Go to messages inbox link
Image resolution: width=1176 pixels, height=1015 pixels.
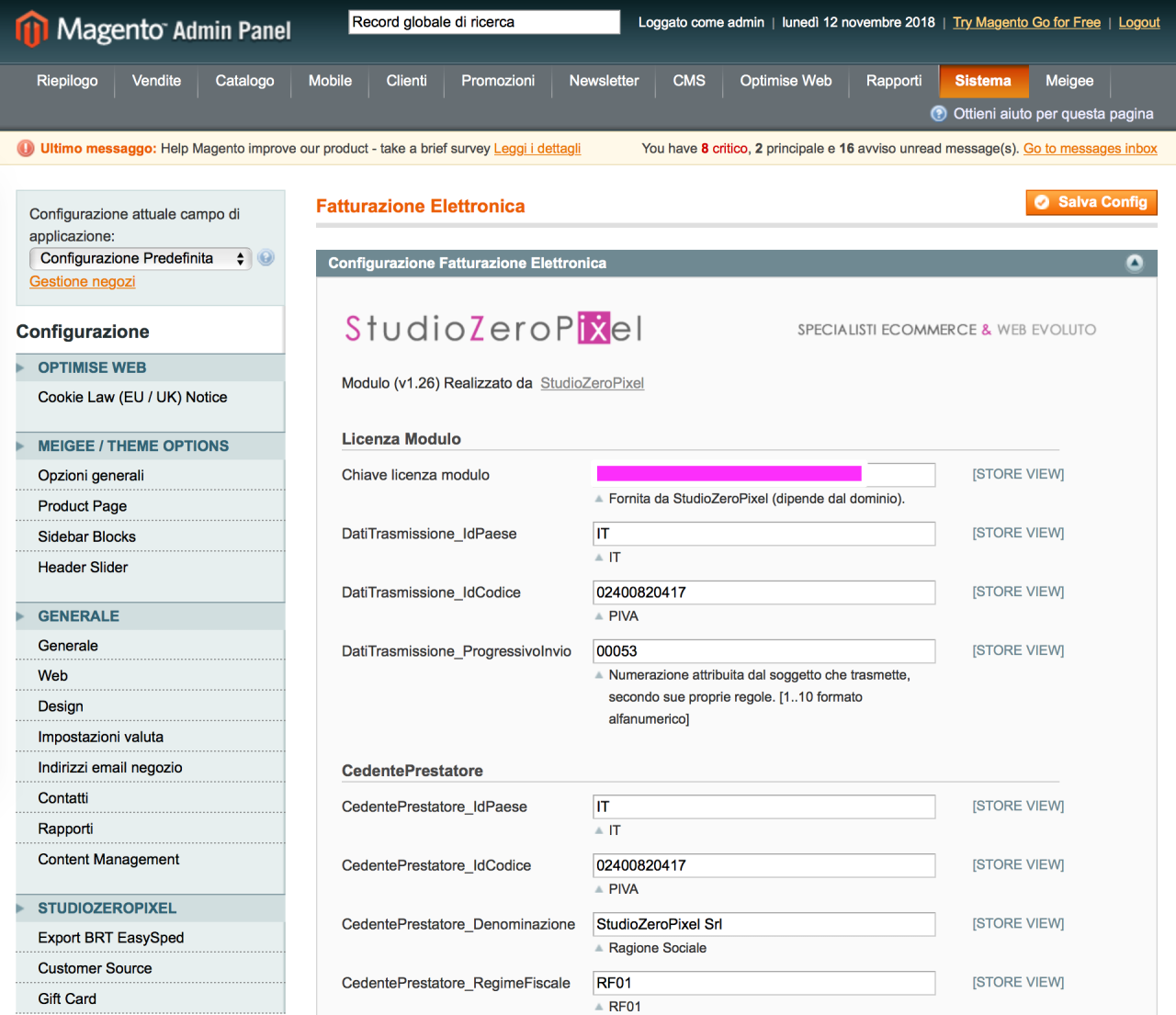(1091, 148)
